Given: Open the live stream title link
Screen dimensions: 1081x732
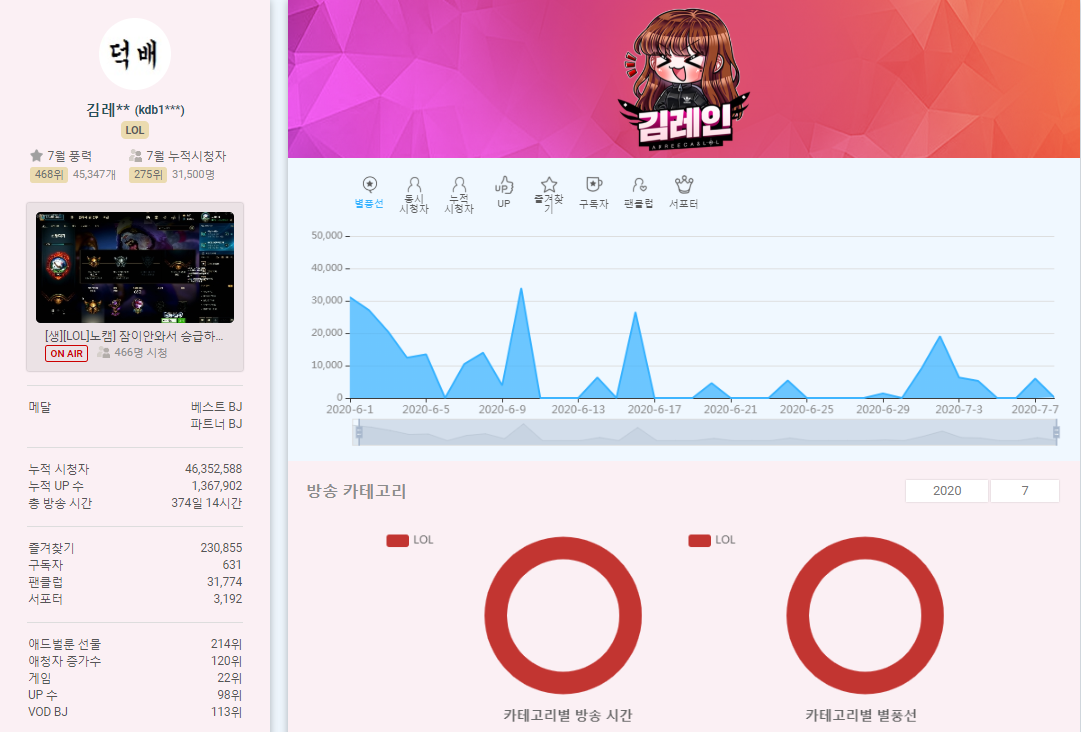Looking at the screenshot, I should coord(134,336).
